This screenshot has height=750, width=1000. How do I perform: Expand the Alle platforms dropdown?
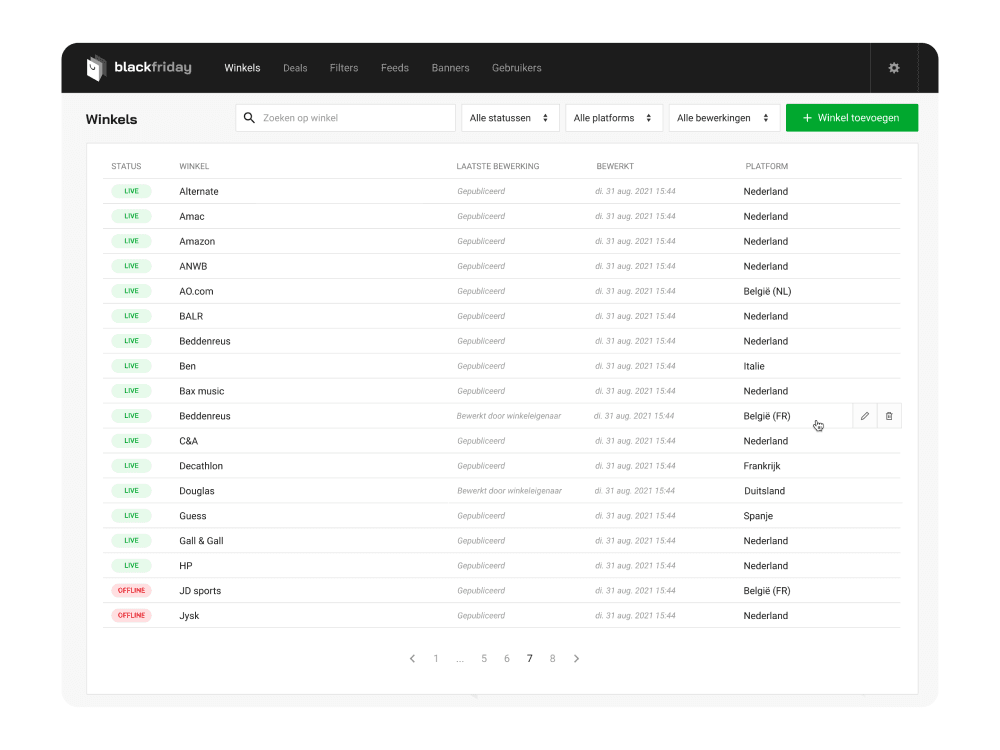(614, 118)
